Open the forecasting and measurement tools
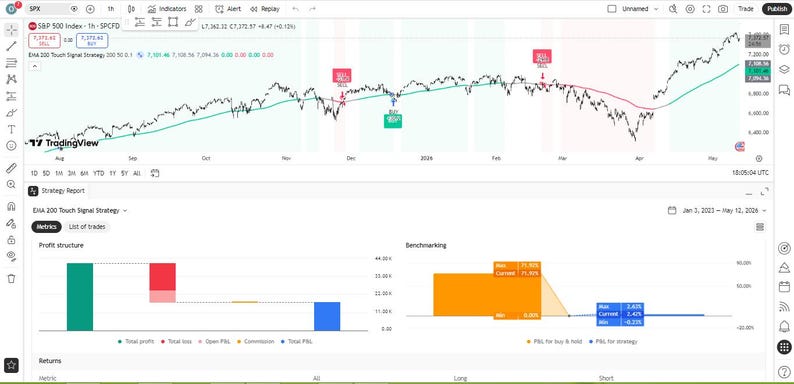 [x=11, y=96]
